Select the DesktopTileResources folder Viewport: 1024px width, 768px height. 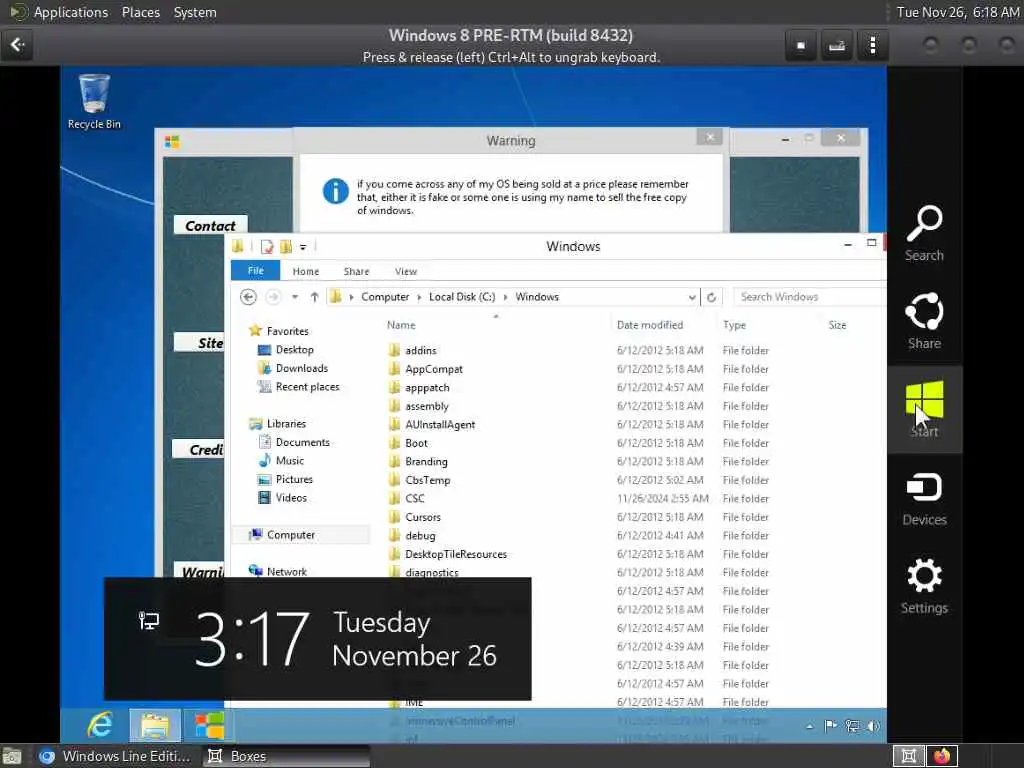click(456, 554)
